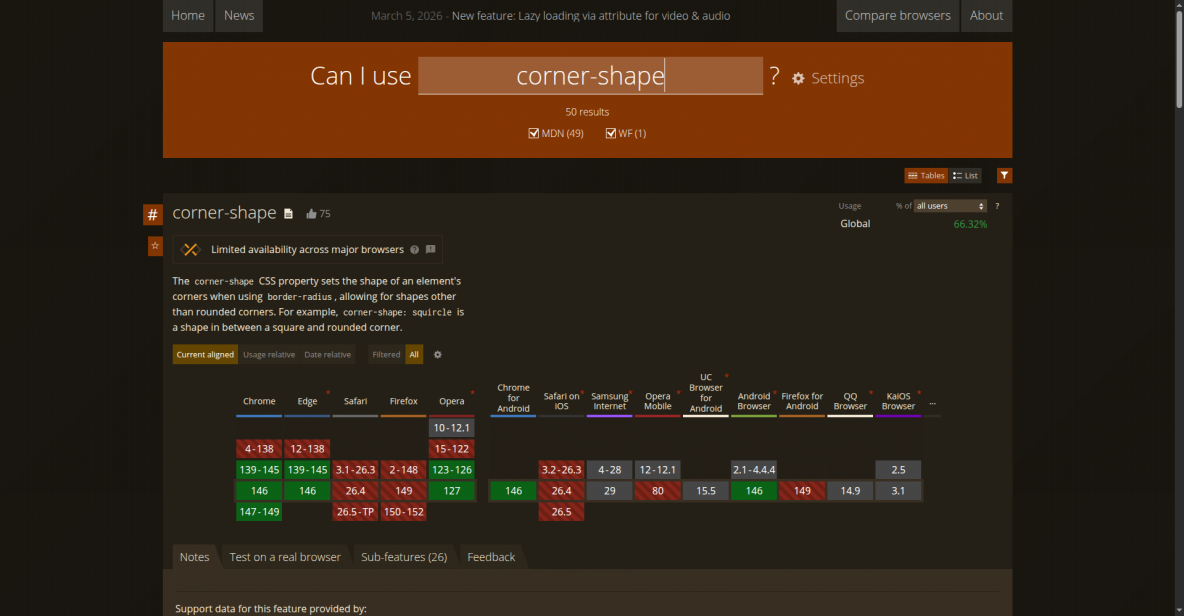Click Safari on iOS 26.5 cell
Screen dimensions: 1184x616
click(562, 512)
